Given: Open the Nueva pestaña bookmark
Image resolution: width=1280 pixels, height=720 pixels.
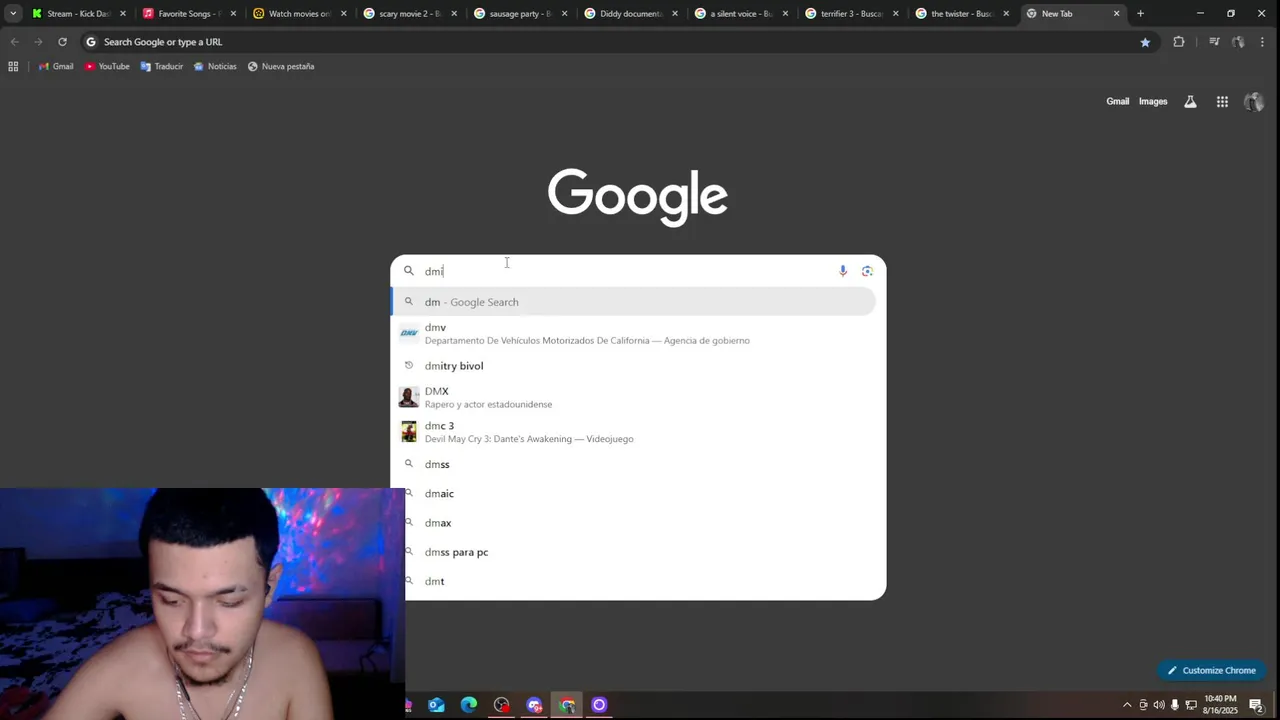Looking at the screenshot, I should pos(281,66).
